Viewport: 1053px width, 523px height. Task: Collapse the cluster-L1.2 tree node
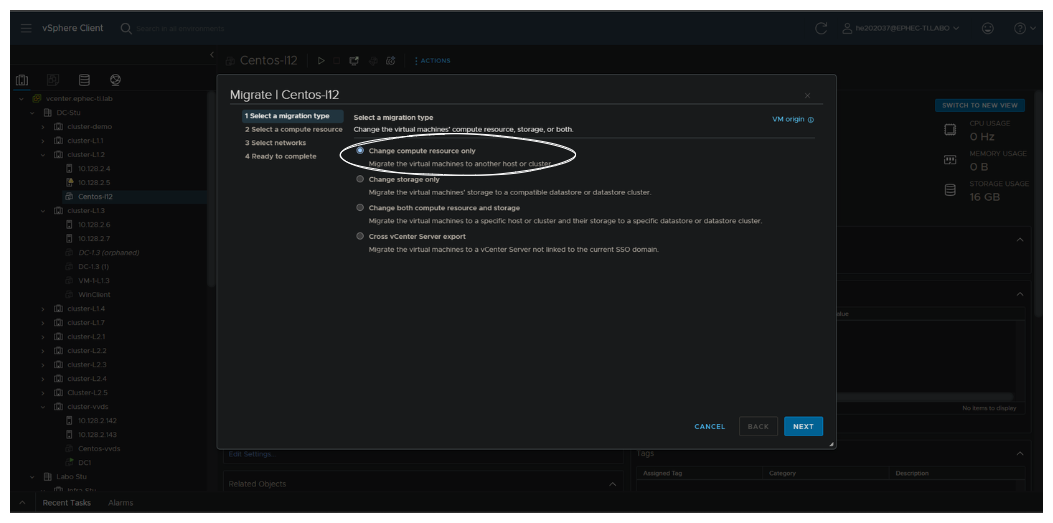tap(43, 154)
